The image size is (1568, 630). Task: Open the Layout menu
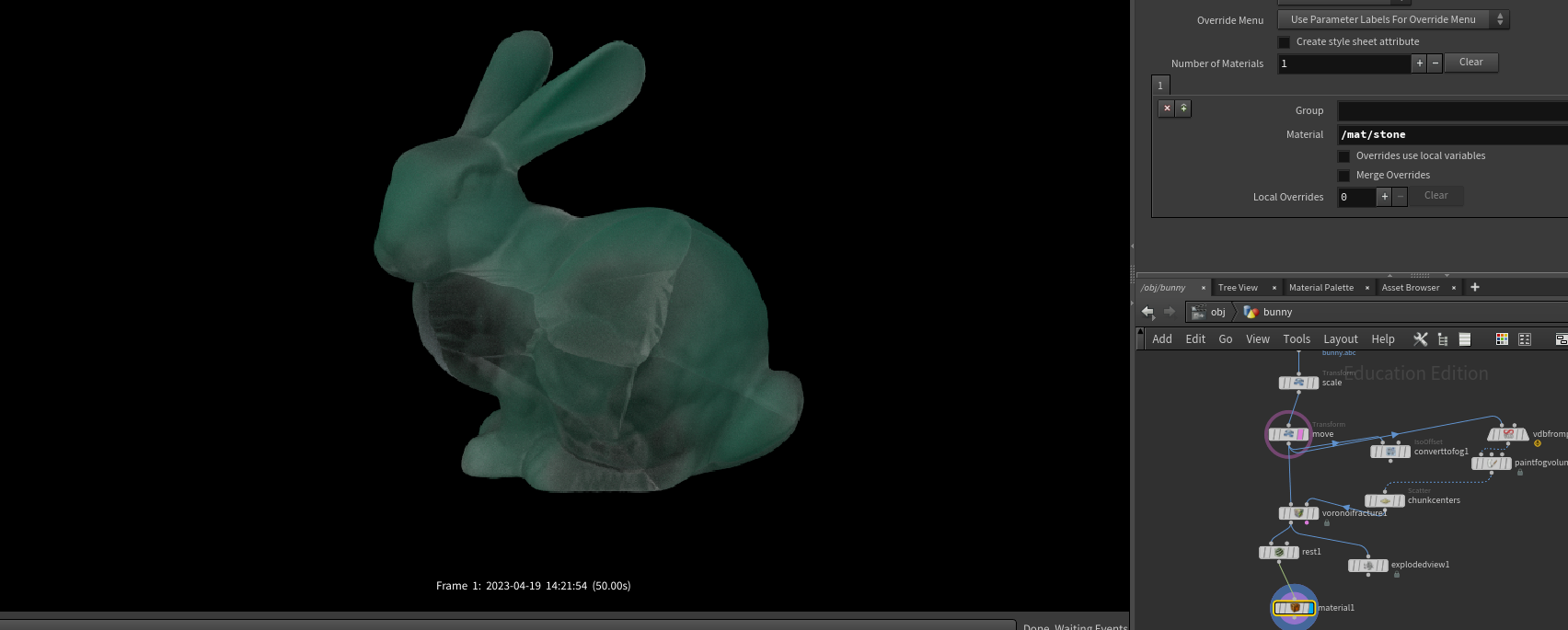(1341, 339)
